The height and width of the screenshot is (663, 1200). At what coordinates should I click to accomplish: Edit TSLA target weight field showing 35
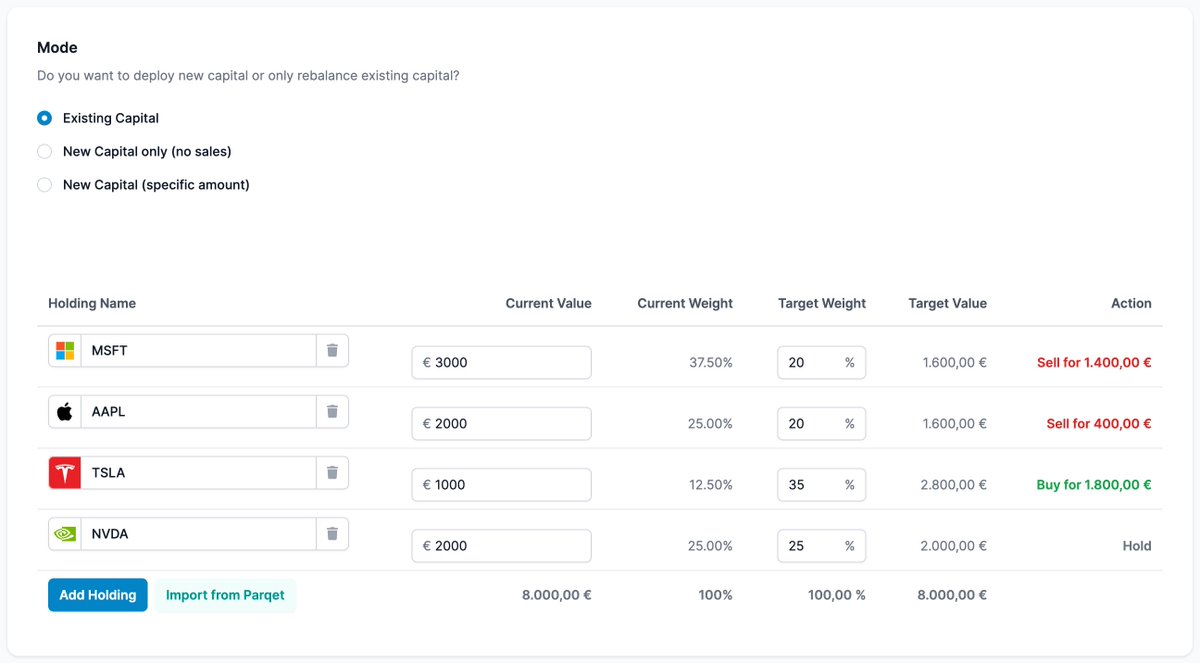click(821, 485)
